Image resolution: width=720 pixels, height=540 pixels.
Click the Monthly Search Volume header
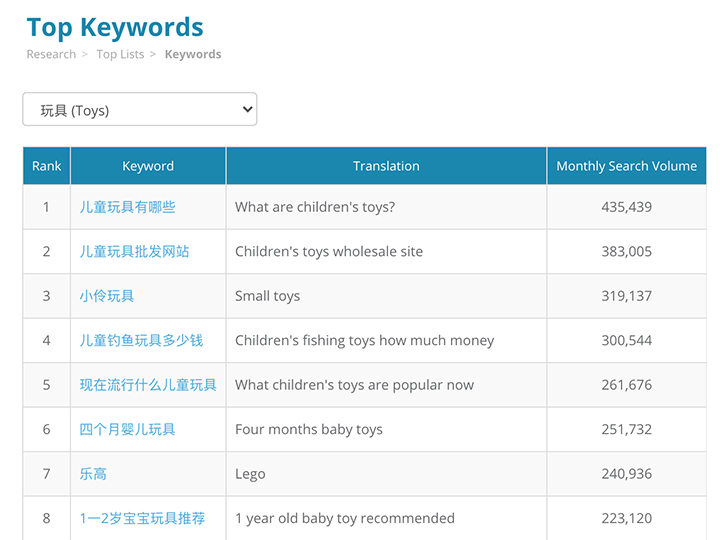click(626, 166)
